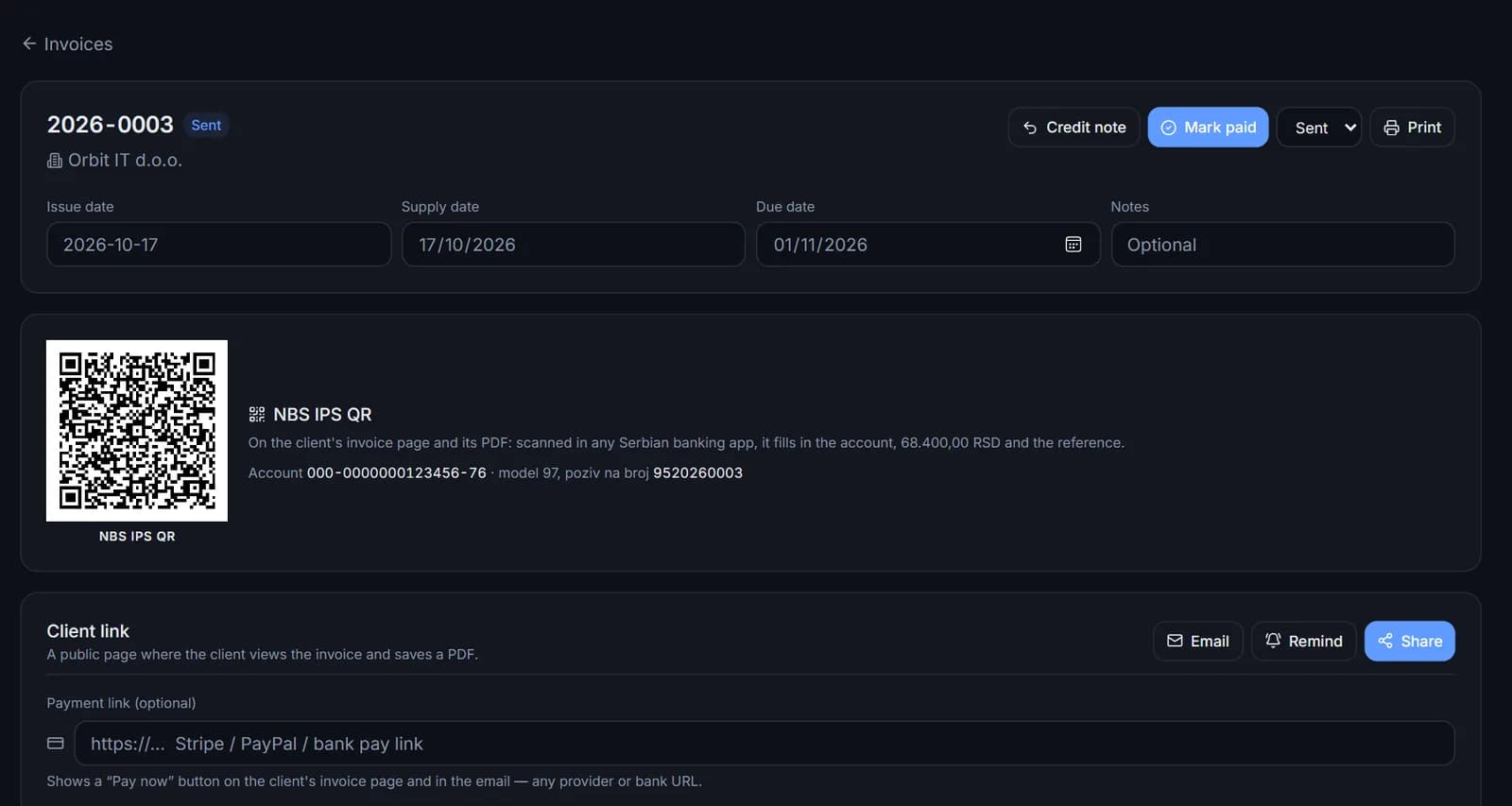This screenshot has height=806, width=1512.
Task: Click the back arrow icon beside Invoices
Action: [x=29, y=43]
